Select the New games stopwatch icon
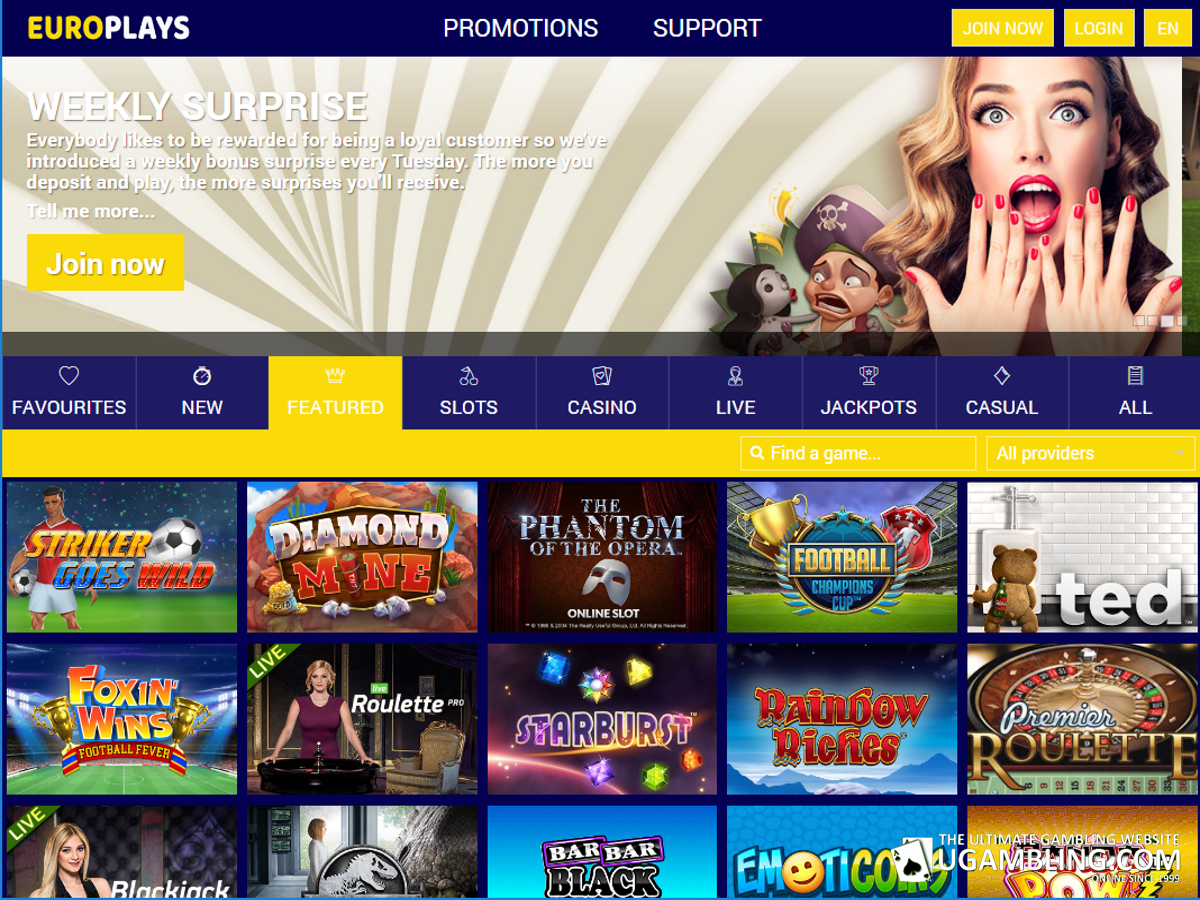 (202, 392)
